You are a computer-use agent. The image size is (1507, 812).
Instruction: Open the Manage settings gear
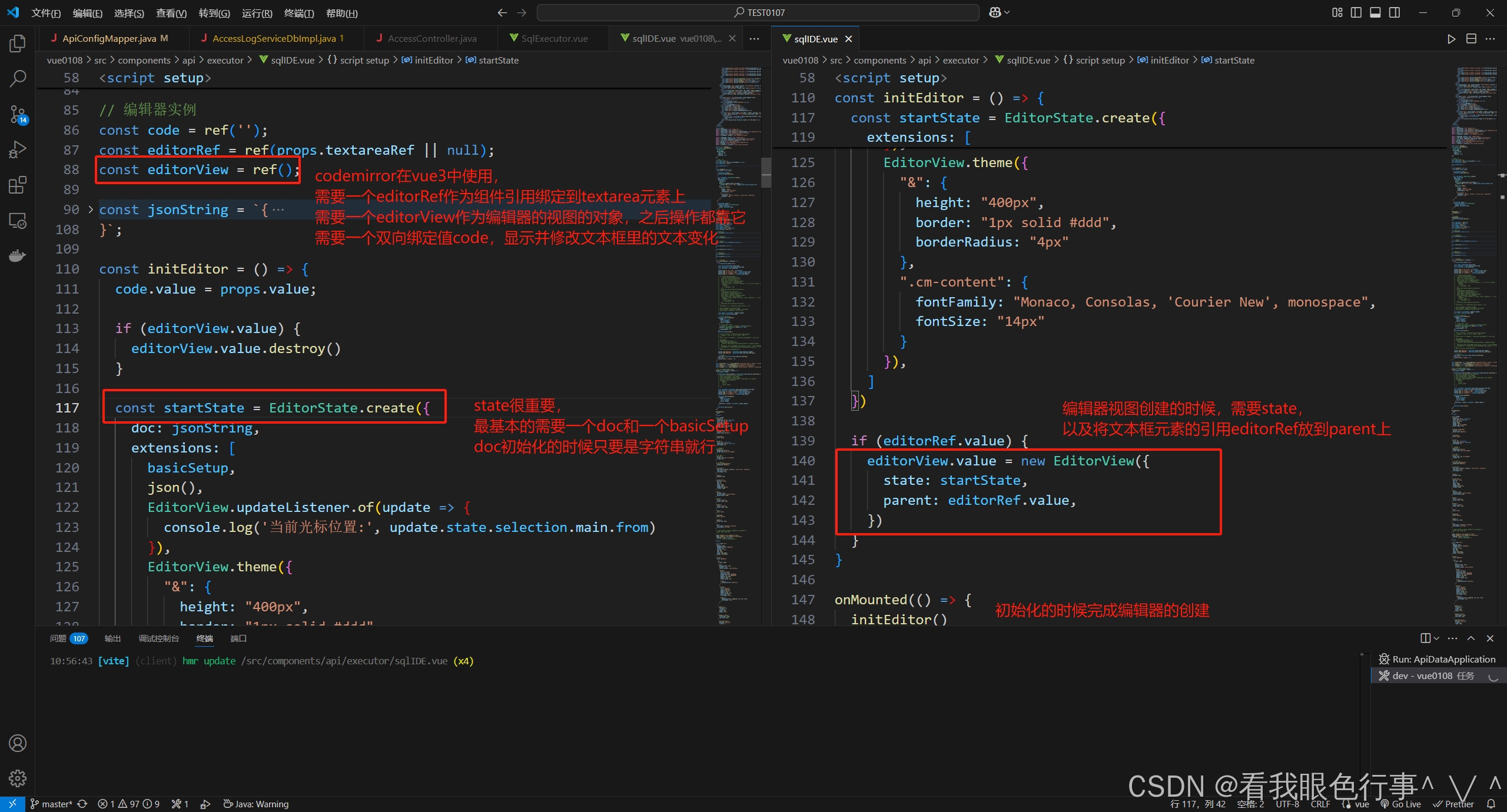(18, 778)
